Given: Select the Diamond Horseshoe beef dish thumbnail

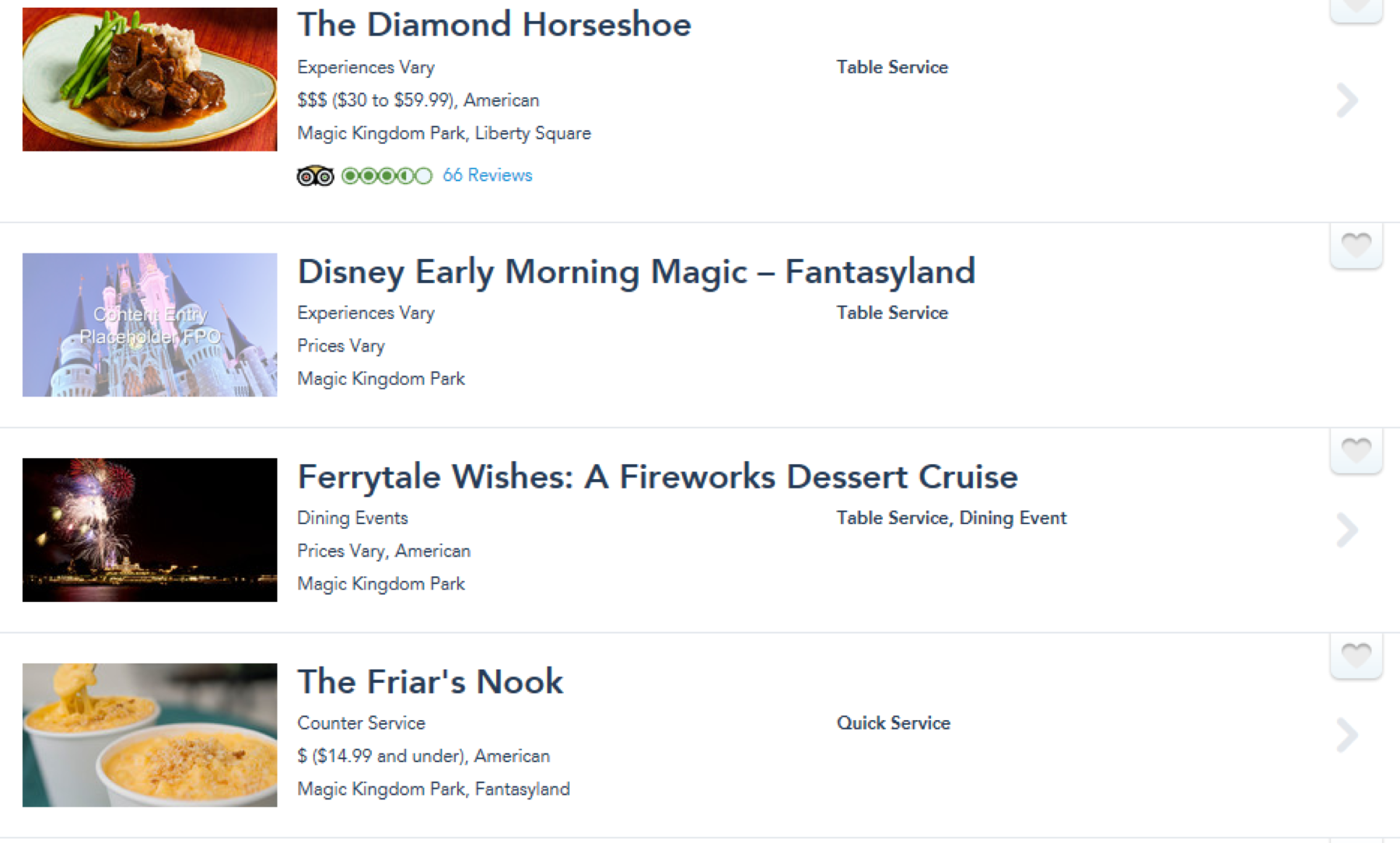Looking at the screenshot, I should coord(149,78).
